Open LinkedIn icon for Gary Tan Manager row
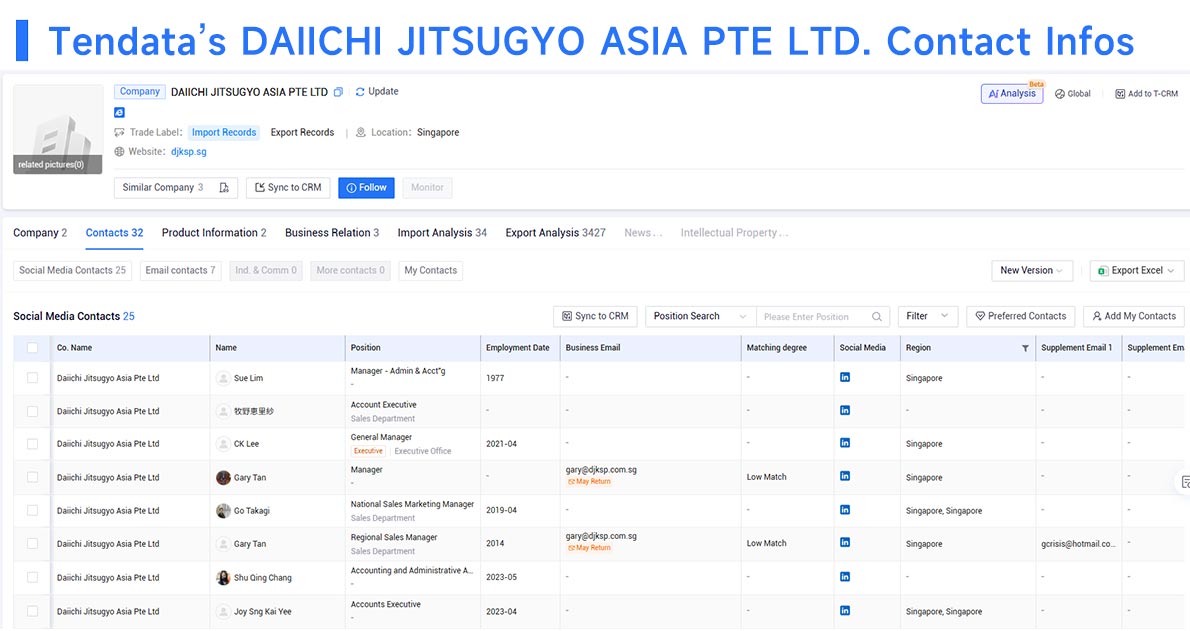Screen dimensions: 1190x631 coord(845,477)
